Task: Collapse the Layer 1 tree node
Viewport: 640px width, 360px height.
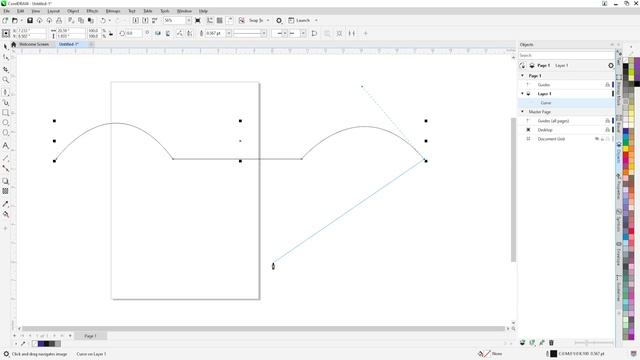Action: click(x=522, y=93)
